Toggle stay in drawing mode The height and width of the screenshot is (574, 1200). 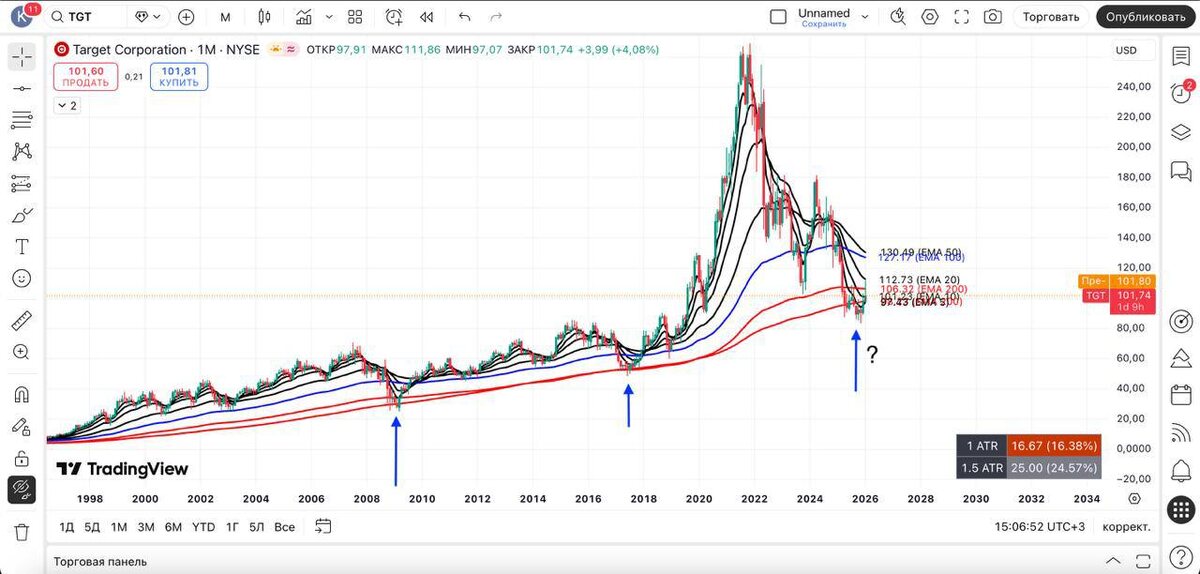point(22,427)
